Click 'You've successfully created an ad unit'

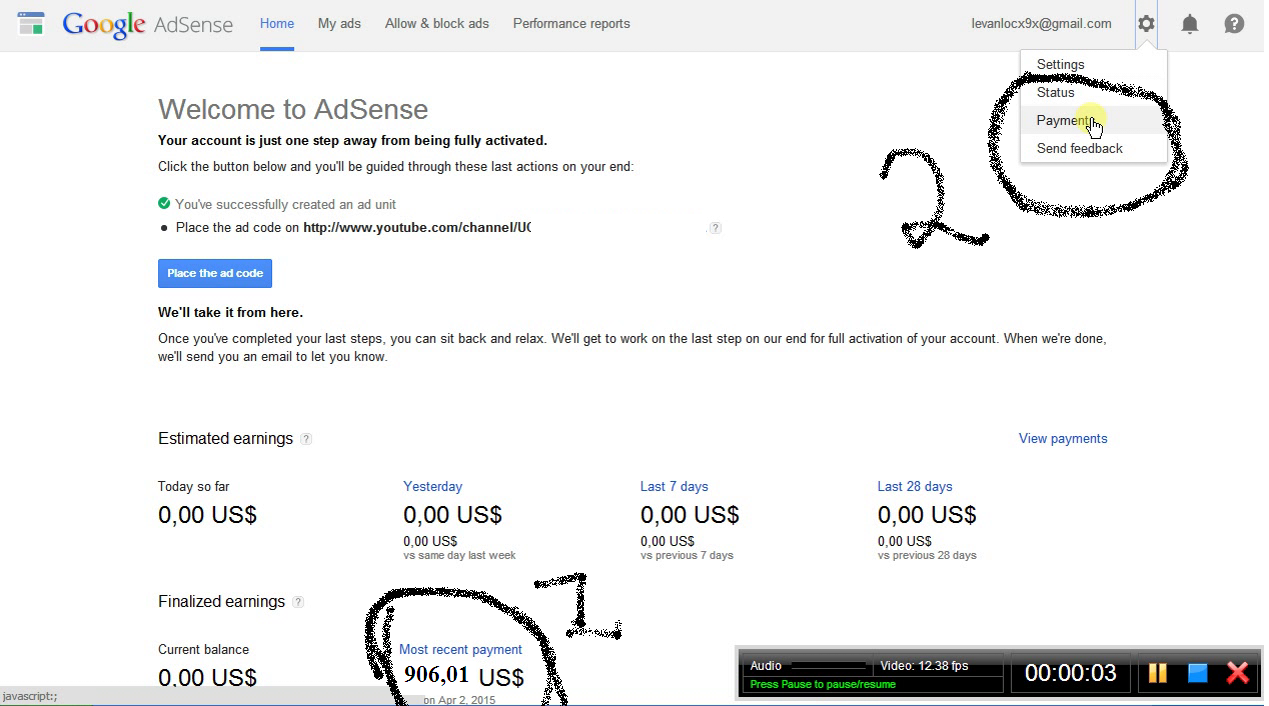[x=286, y=204]
